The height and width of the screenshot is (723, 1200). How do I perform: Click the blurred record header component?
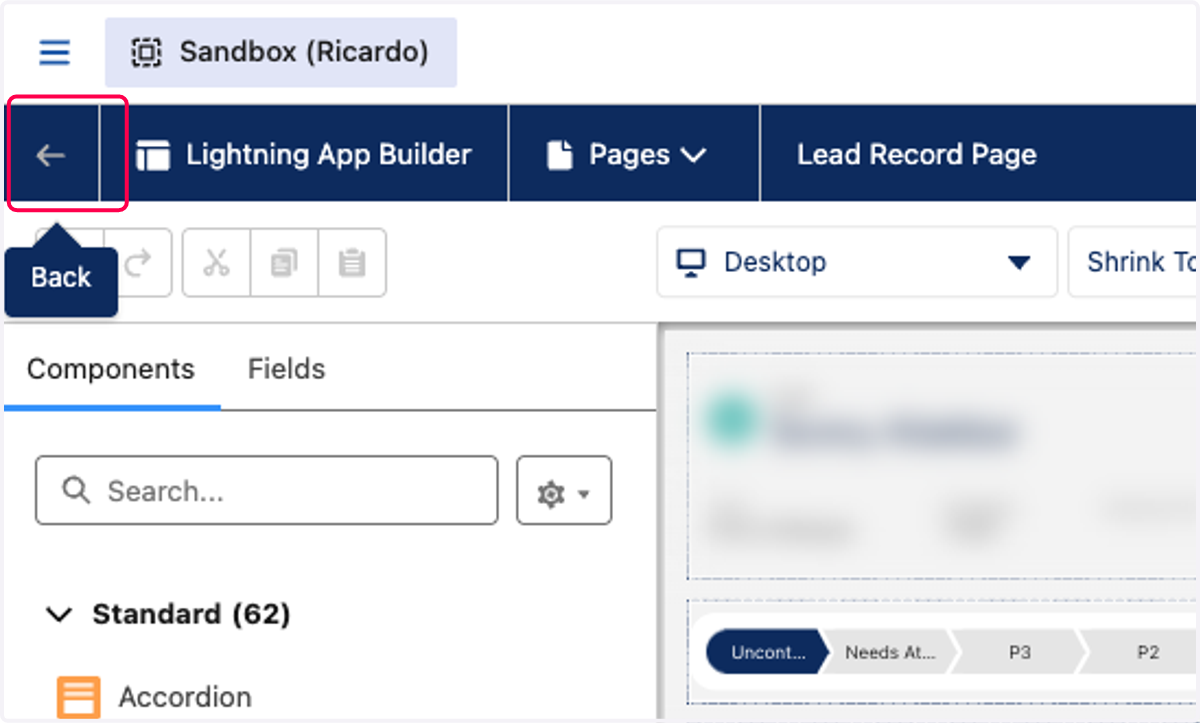click(x=944, y=465)
